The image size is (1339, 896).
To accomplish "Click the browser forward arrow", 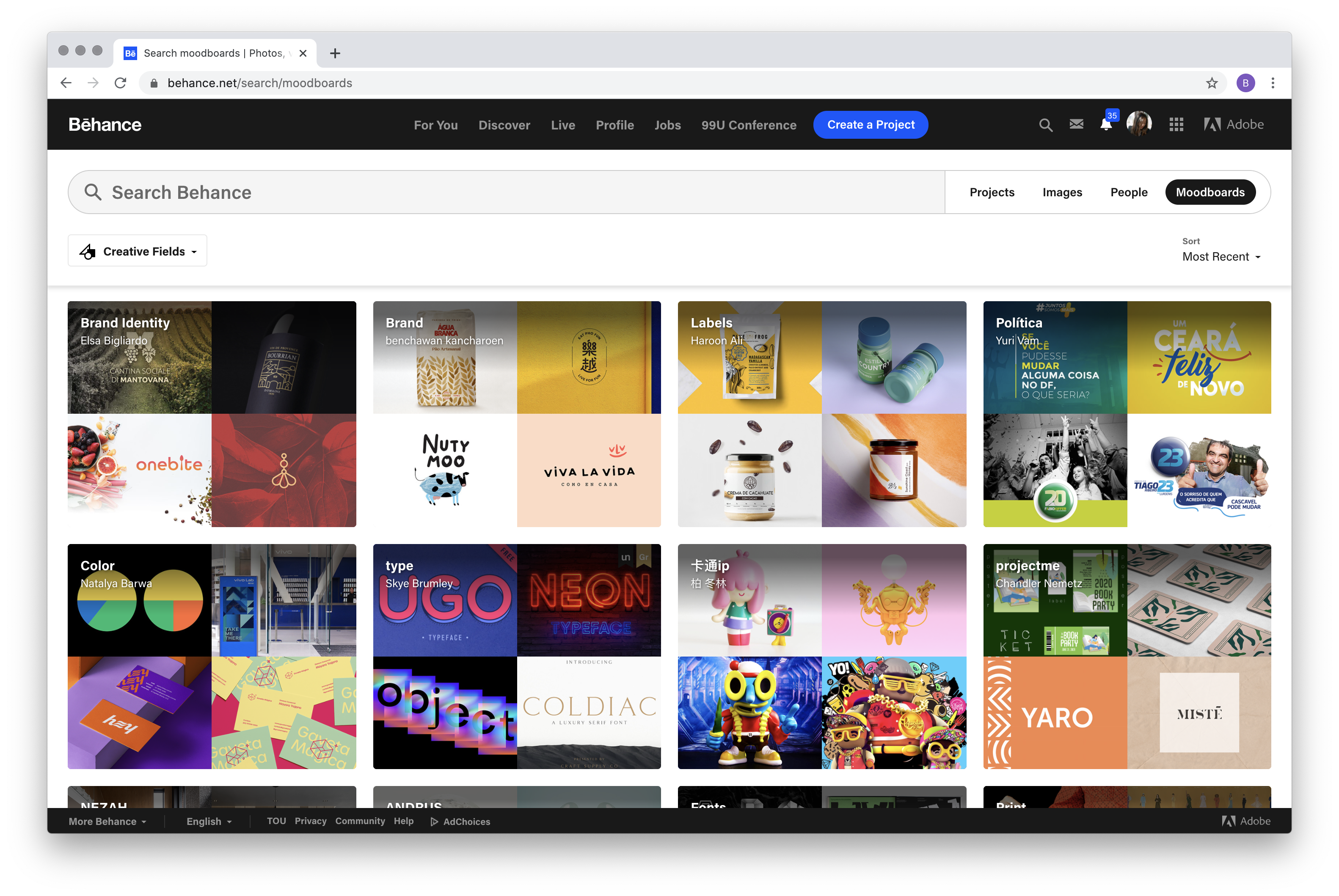I will pyautogui.click(x=93, y=83).
